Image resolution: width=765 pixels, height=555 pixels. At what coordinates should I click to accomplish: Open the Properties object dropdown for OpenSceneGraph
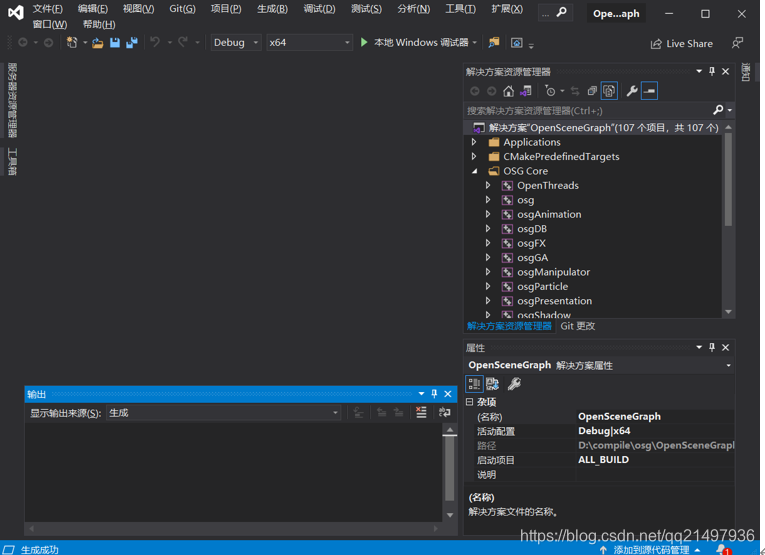pos(729,365)
